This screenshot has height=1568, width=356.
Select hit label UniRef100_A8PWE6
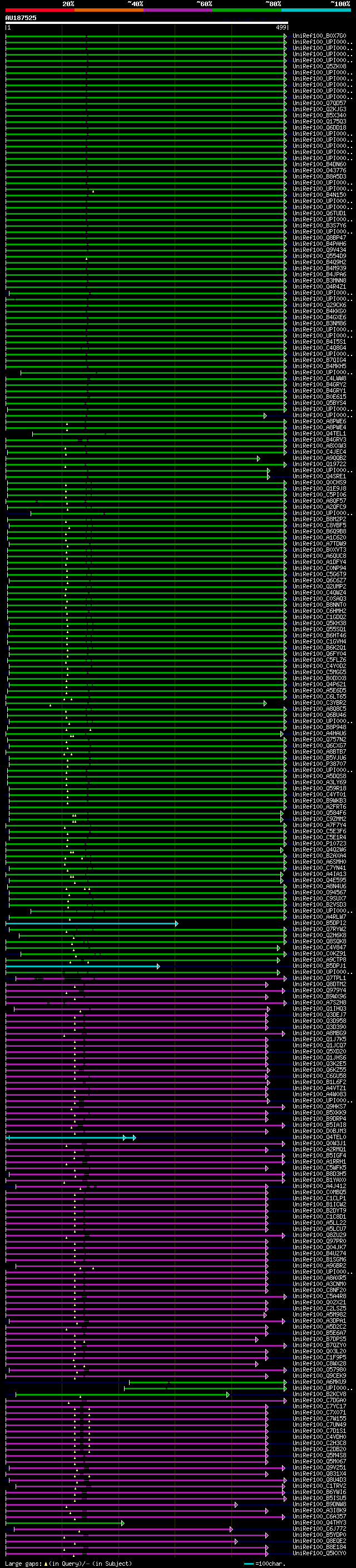[319, 422]
